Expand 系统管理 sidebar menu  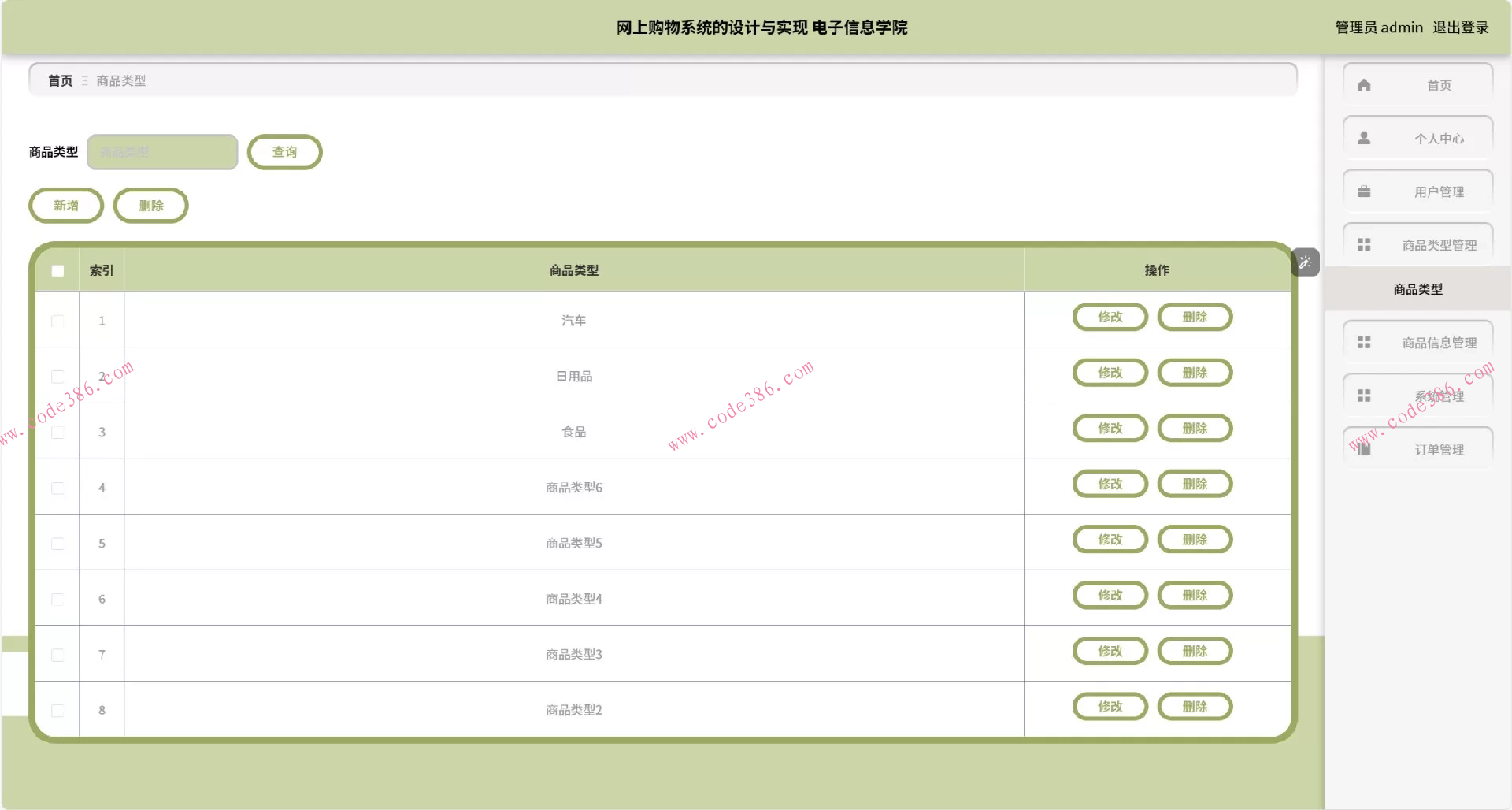[1417, 396]
